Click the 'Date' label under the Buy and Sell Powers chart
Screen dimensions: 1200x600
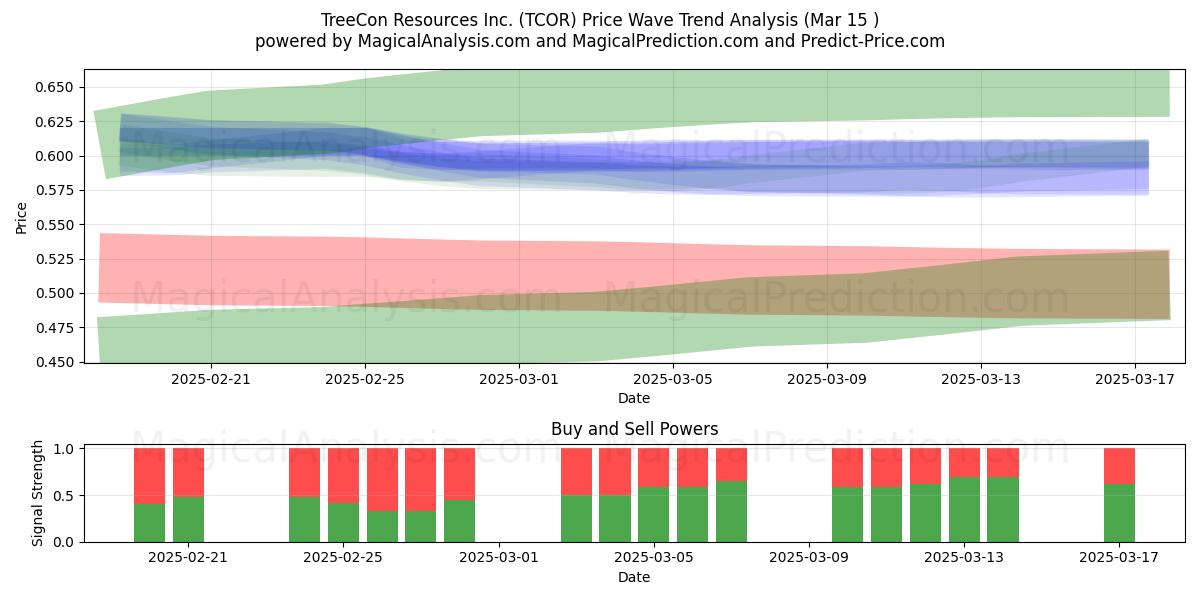[x=634, y=577]
